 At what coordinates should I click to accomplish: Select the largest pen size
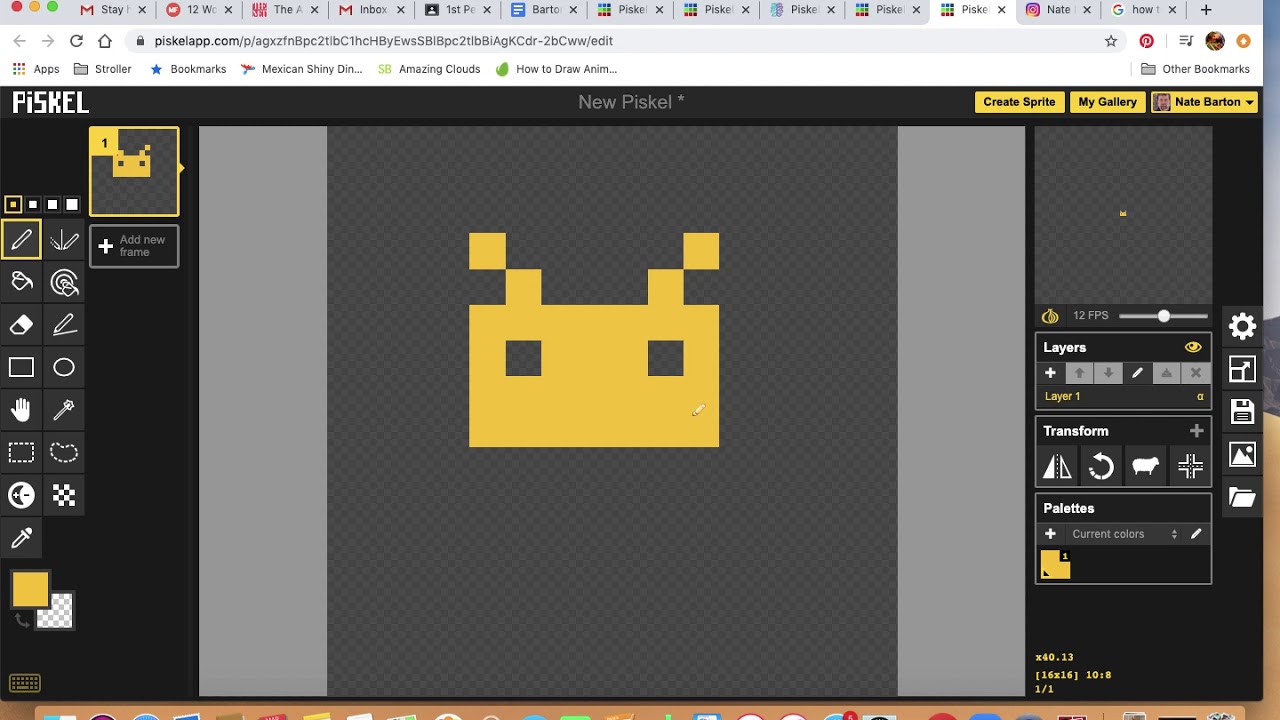point(72,204)
